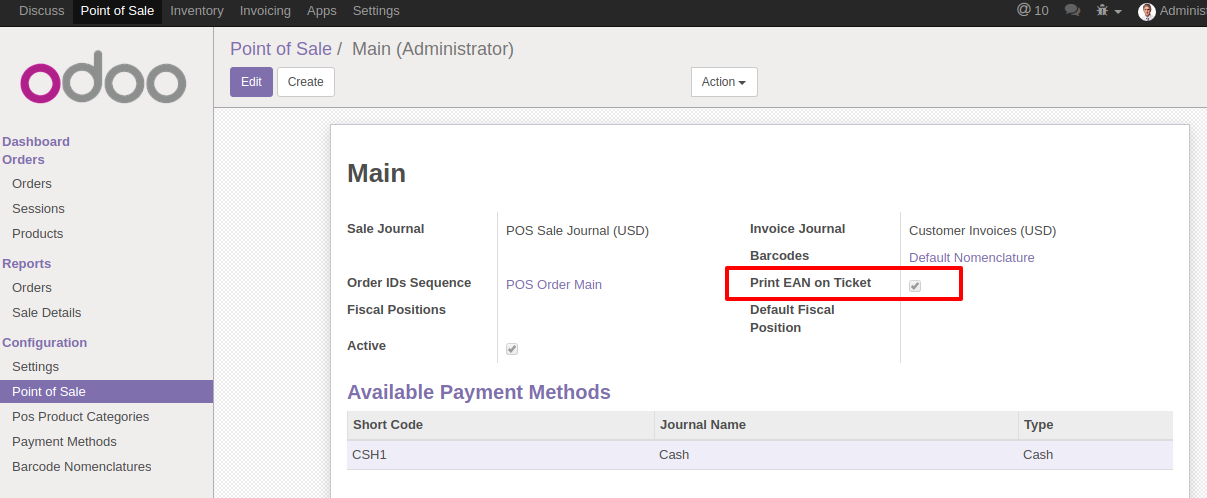Click the Create button
Image resolution: width=1207 pixels, height=498 pixels.
click(306, 82)
